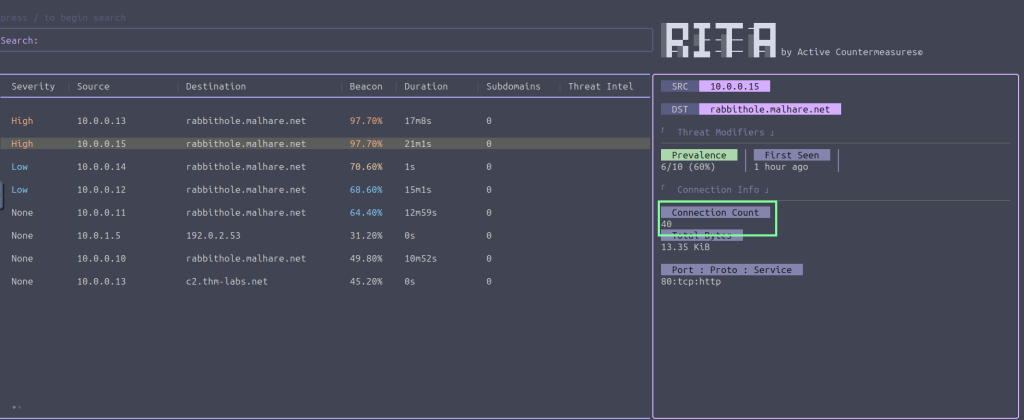This screenshot has height=420, width=1024.
Task: Click the DST value rabbithole.malhare.net in details
Action: pyautogui.click(x=770, y=109)
